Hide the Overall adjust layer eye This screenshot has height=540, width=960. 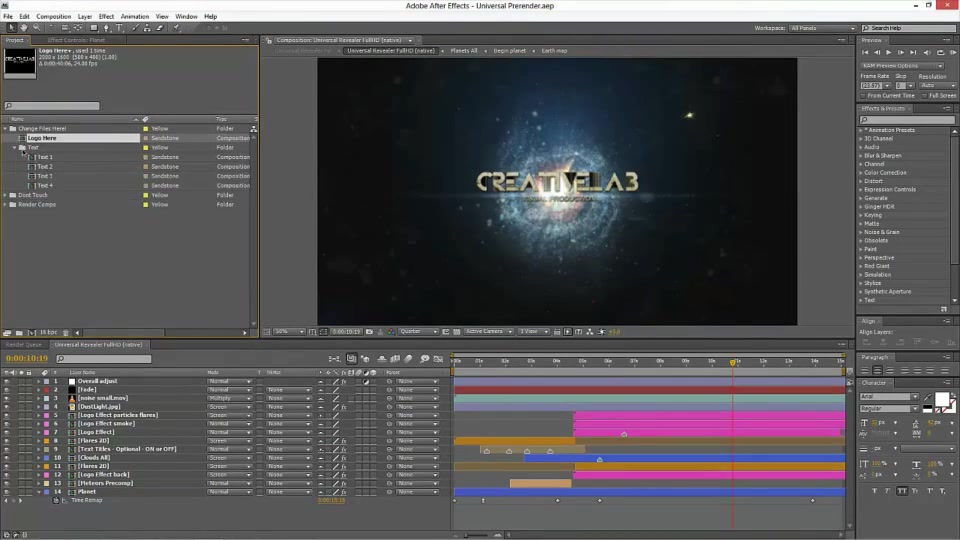coord(7,381)
